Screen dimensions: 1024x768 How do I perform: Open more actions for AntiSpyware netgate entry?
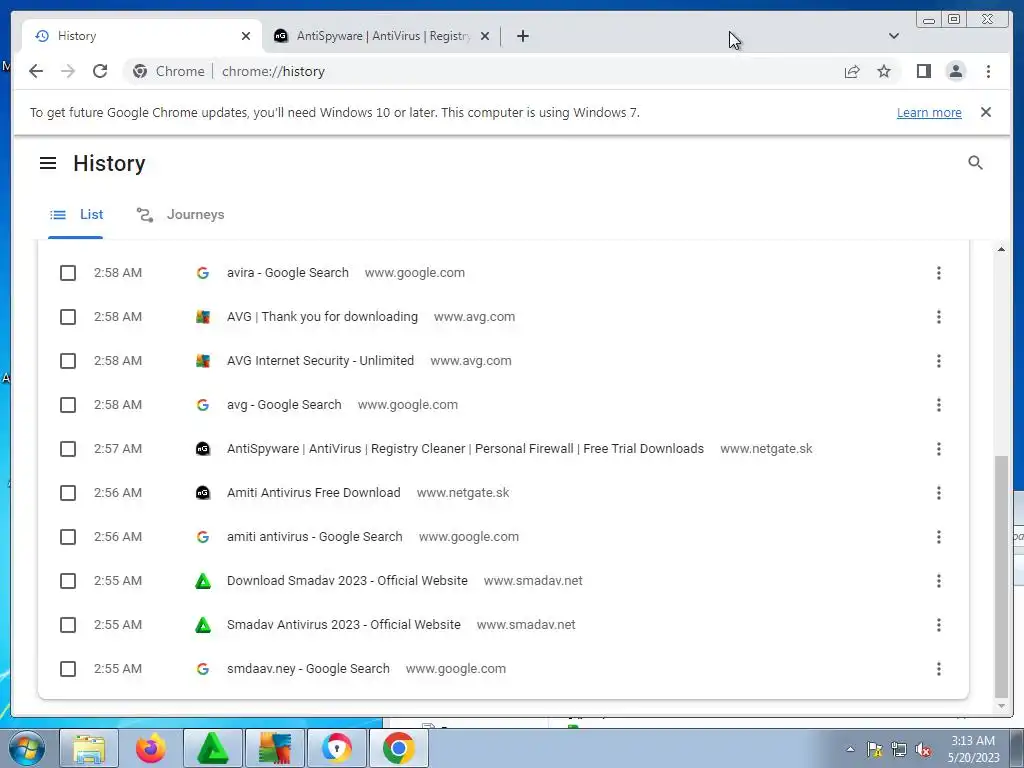point(938,449)
